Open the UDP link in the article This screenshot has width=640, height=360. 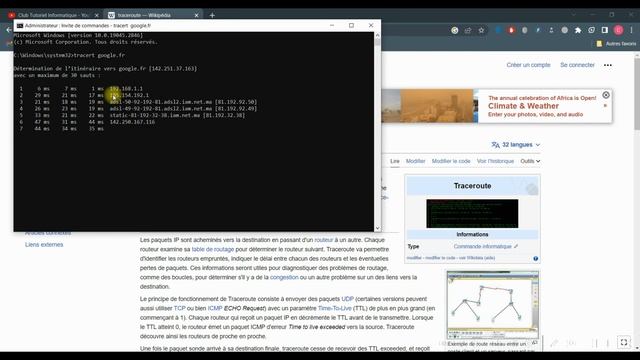[x=347, y=299]
